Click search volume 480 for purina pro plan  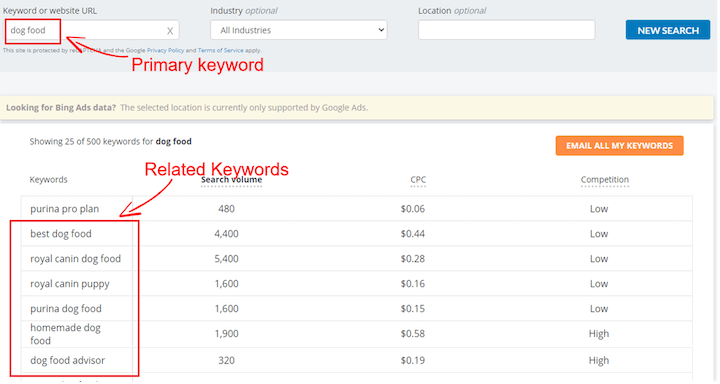226,209
